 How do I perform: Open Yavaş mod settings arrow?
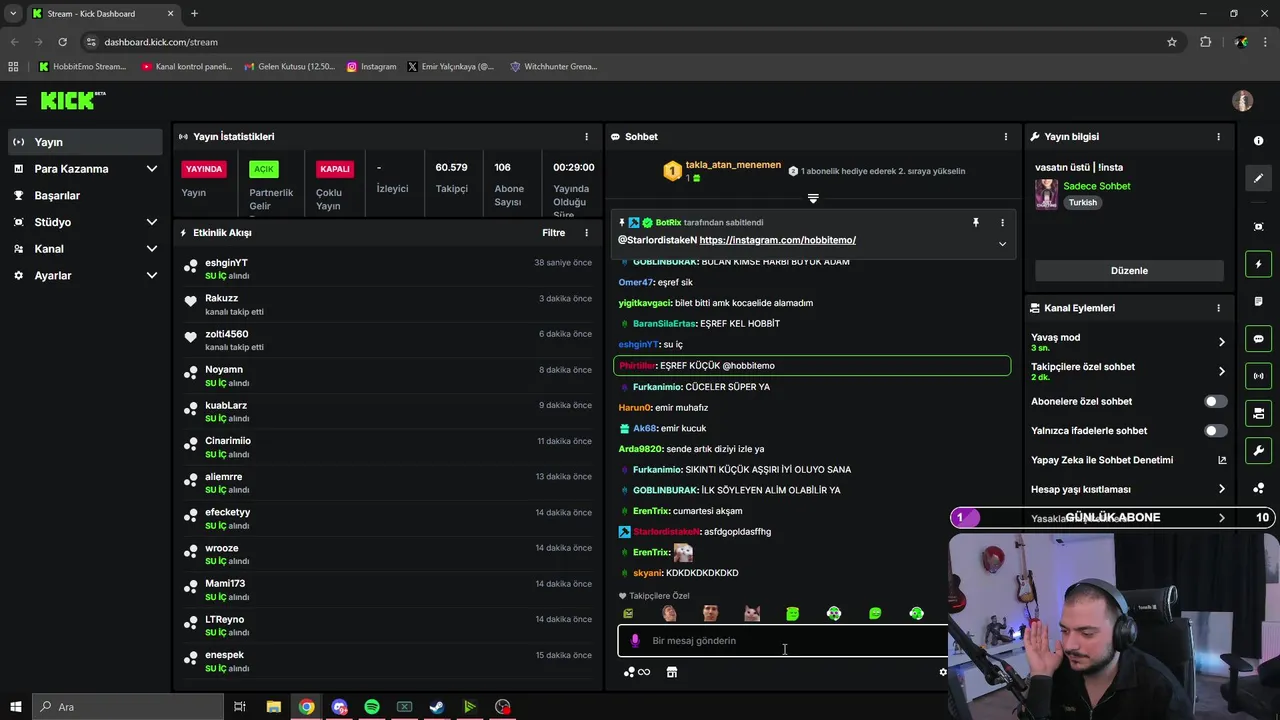pyautogui.click(x=1221, y=342)
